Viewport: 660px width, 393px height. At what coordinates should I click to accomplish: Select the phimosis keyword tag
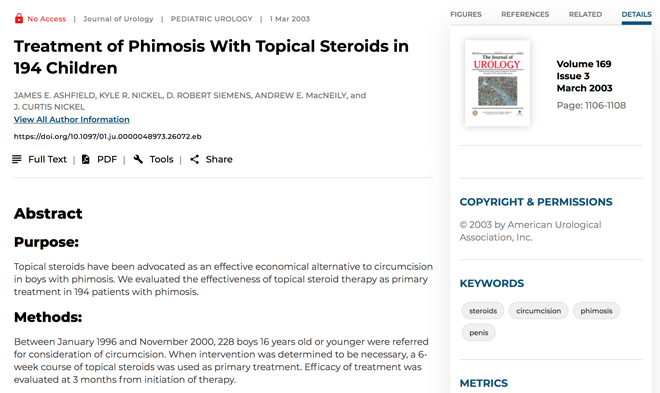(x=596, y=311)
